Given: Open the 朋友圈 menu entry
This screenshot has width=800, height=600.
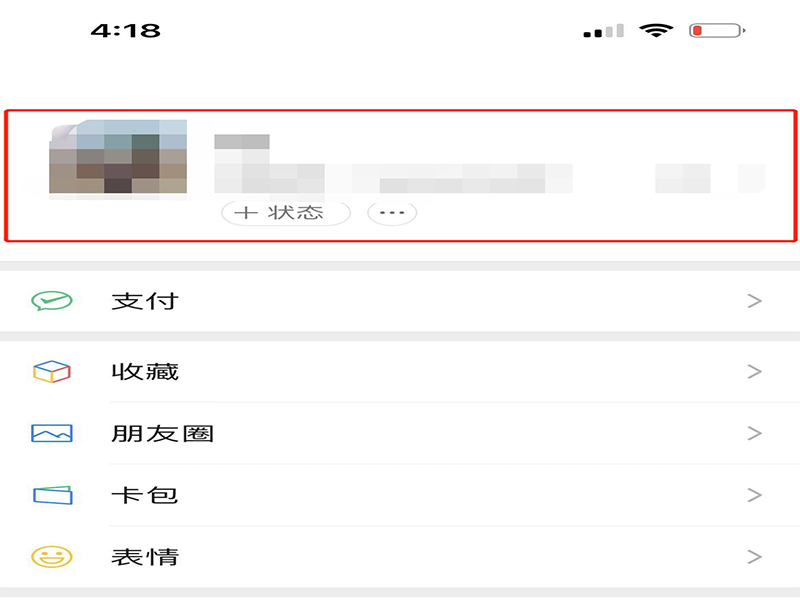Looking at the screenshot, I should pyautogui.click(x=400, y=433).
